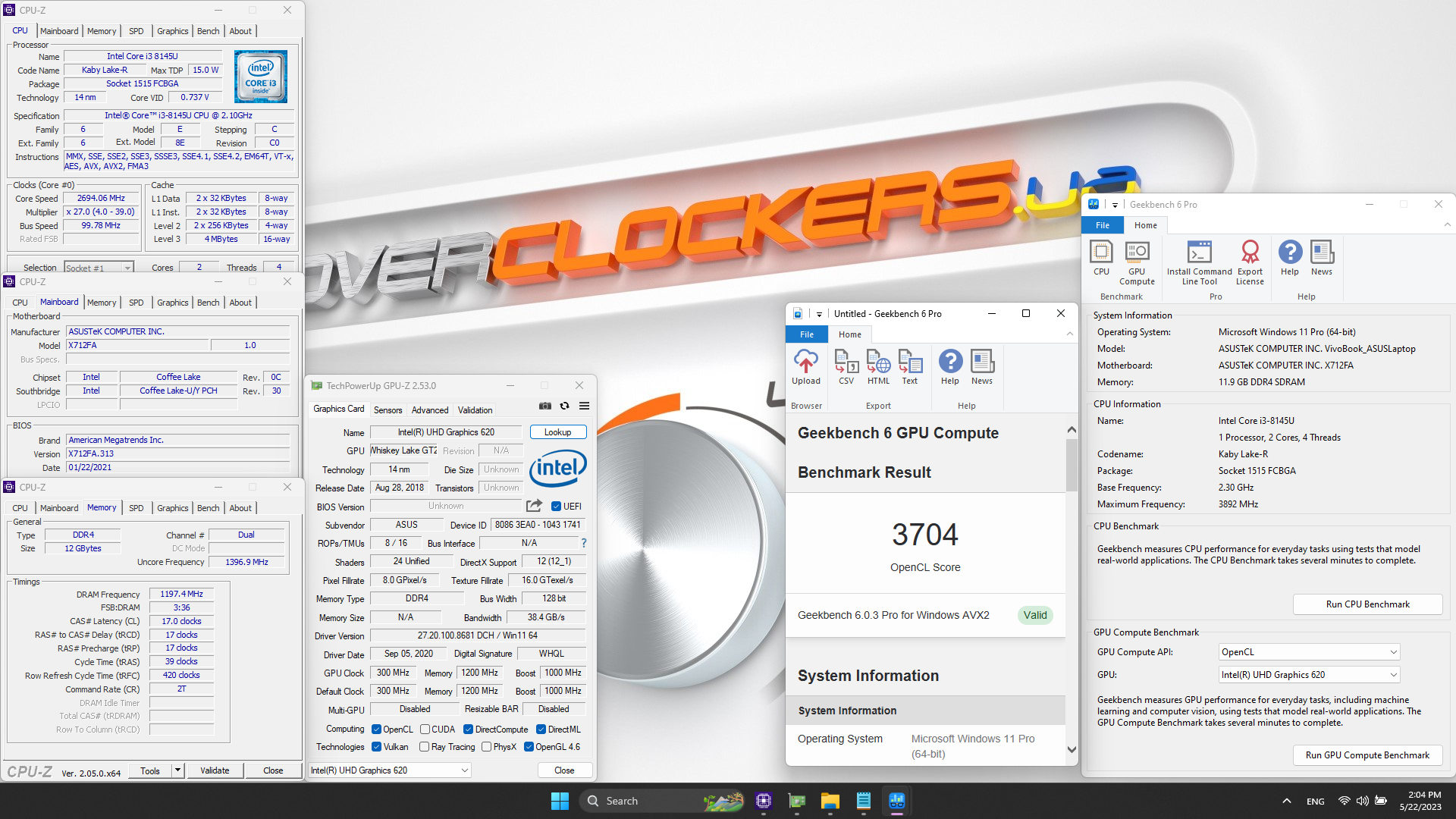Toggle the OpenGL 4.6 checkbox
1456x819 pixels.
click(x=529, y=747)
